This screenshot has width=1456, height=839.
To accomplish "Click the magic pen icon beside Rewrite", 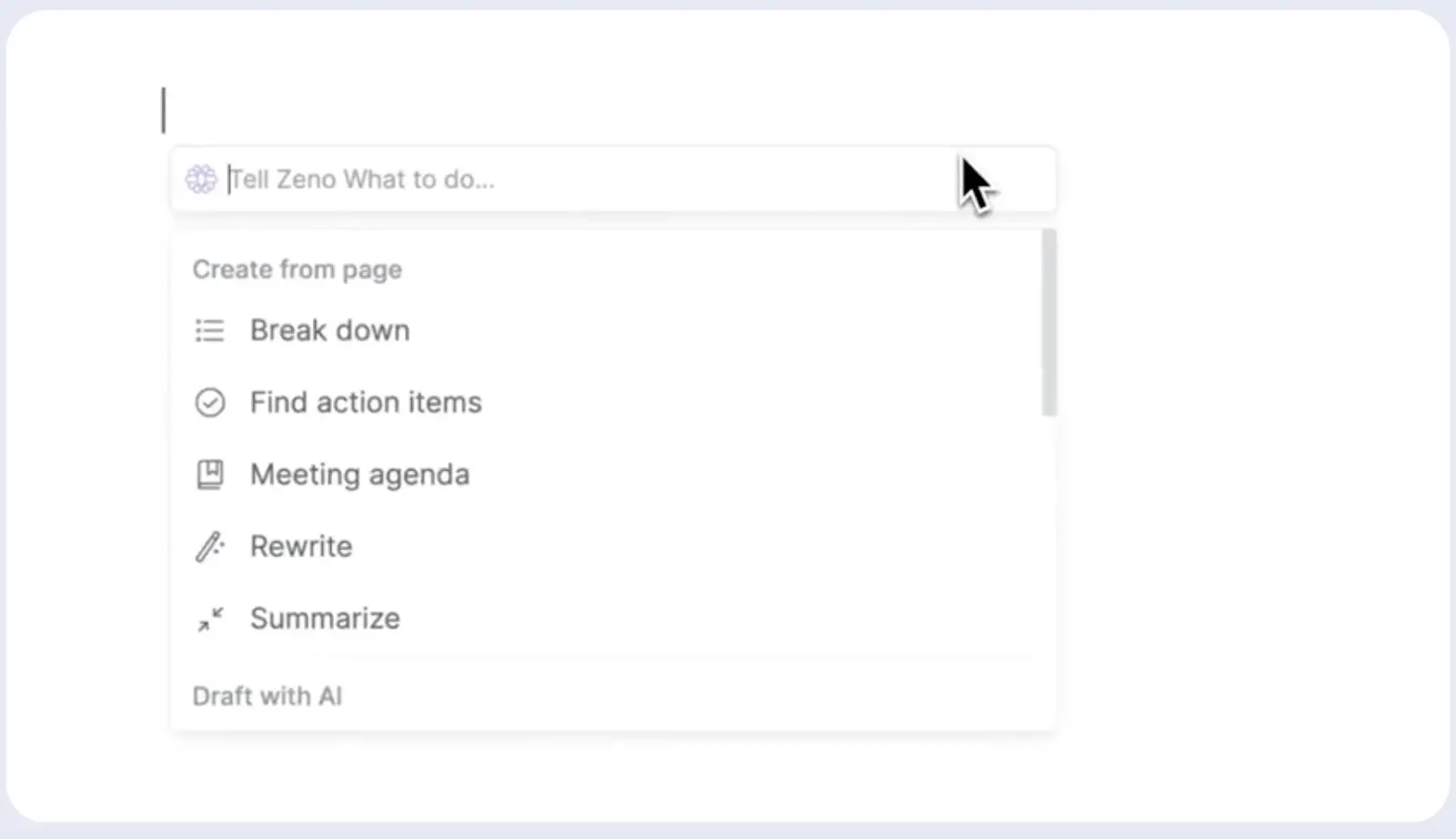I will point(209,546).
